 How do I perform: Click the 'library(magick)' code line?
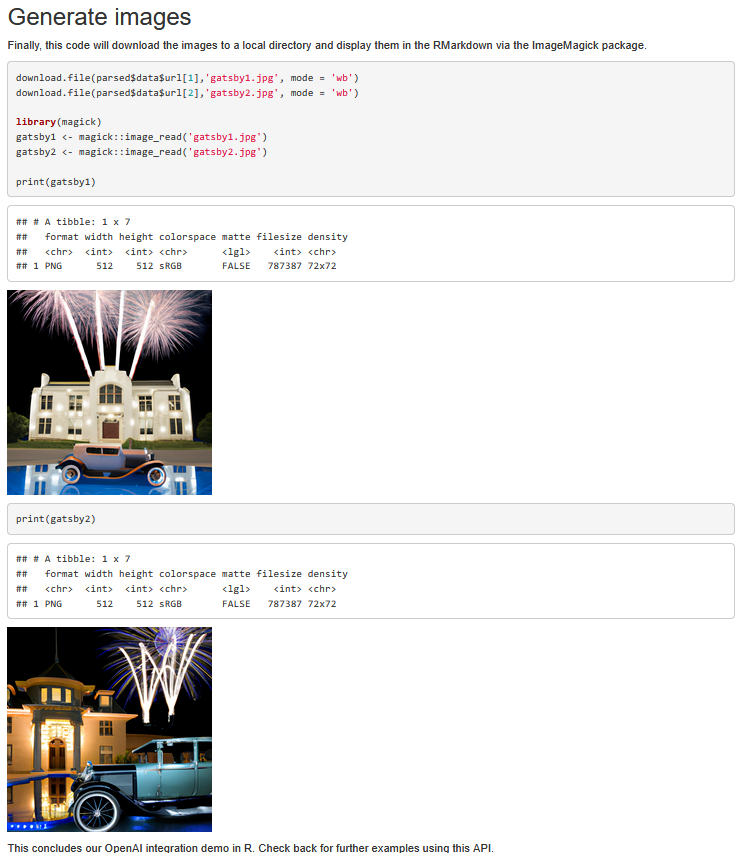58,122
